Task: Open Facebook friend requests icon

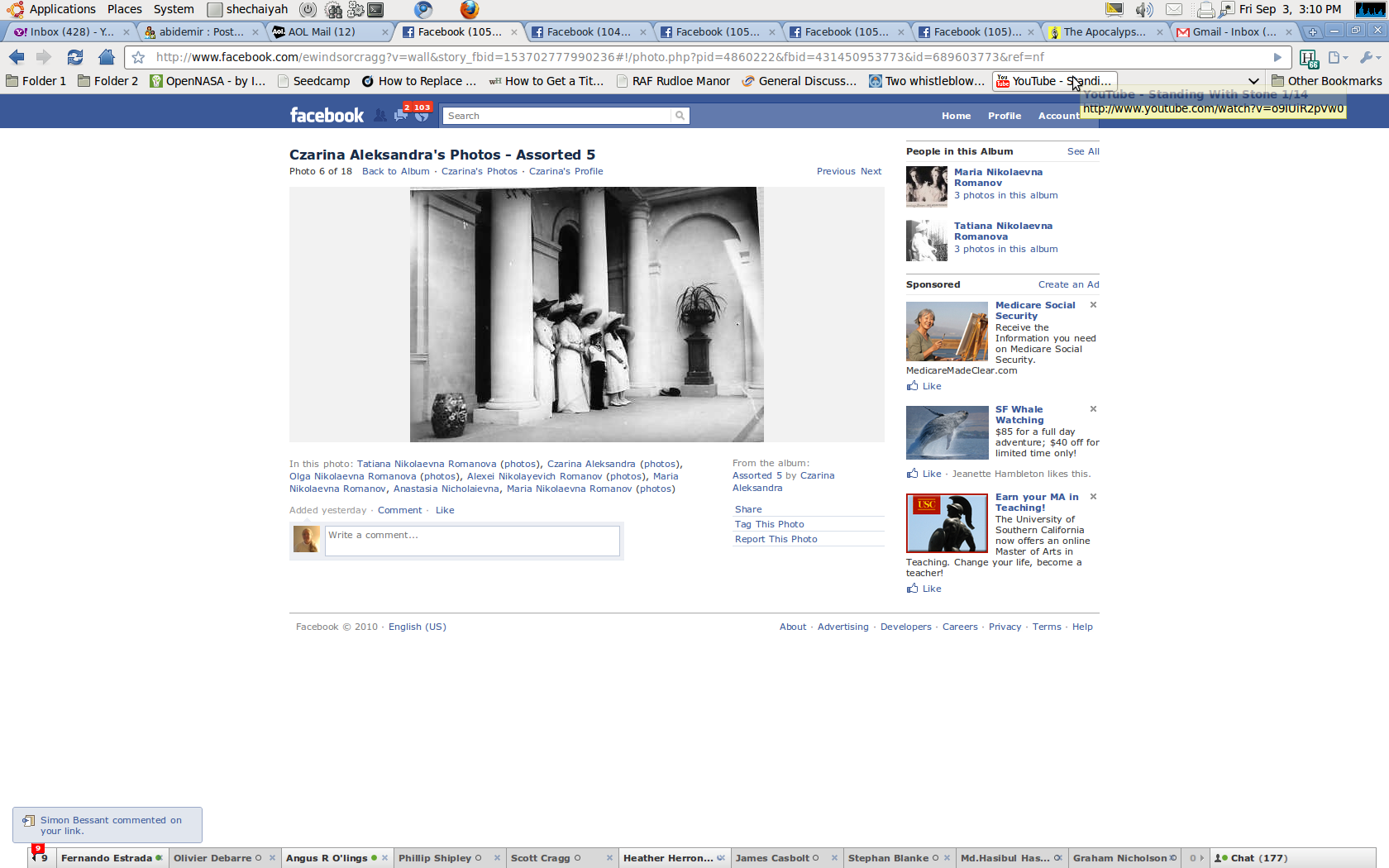Action: pos(380,116)
